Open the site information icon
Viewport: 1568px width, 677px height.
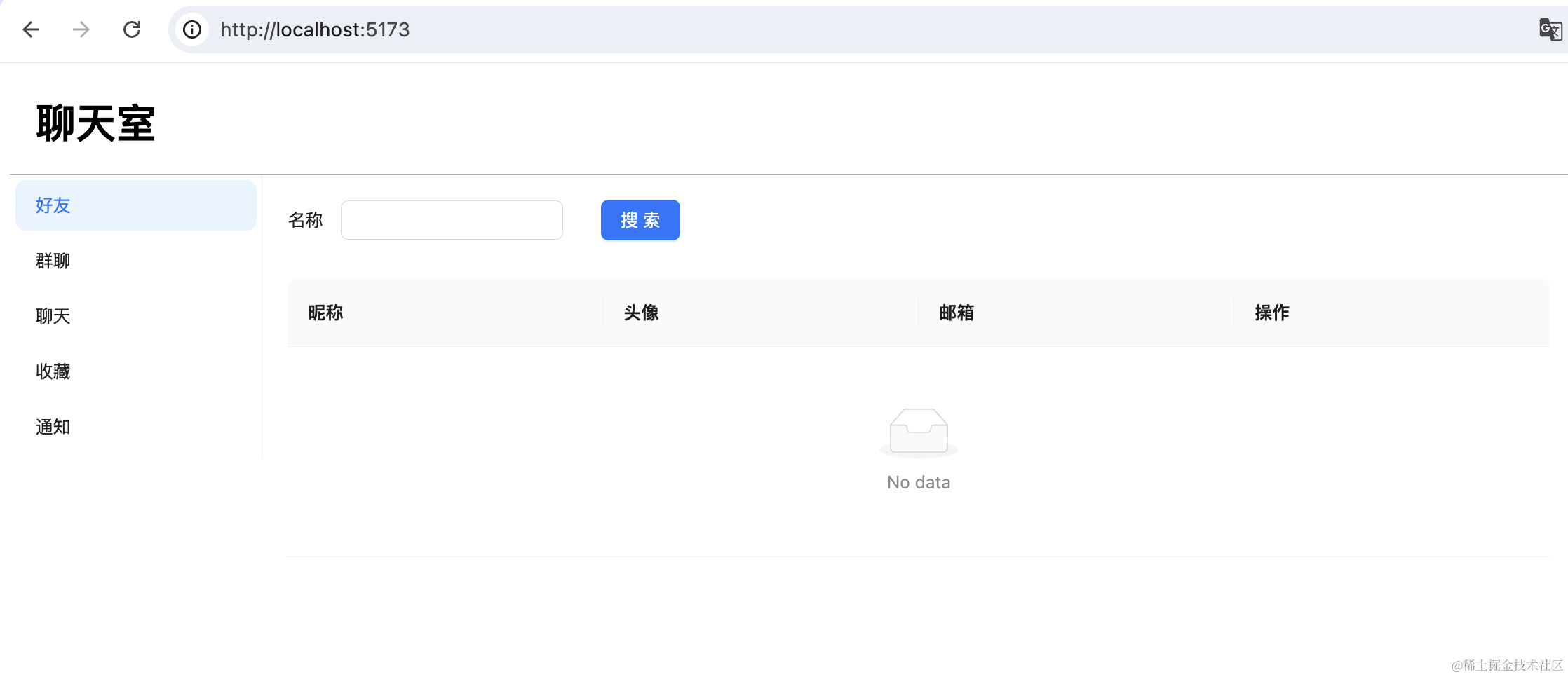tap(192, 29)
